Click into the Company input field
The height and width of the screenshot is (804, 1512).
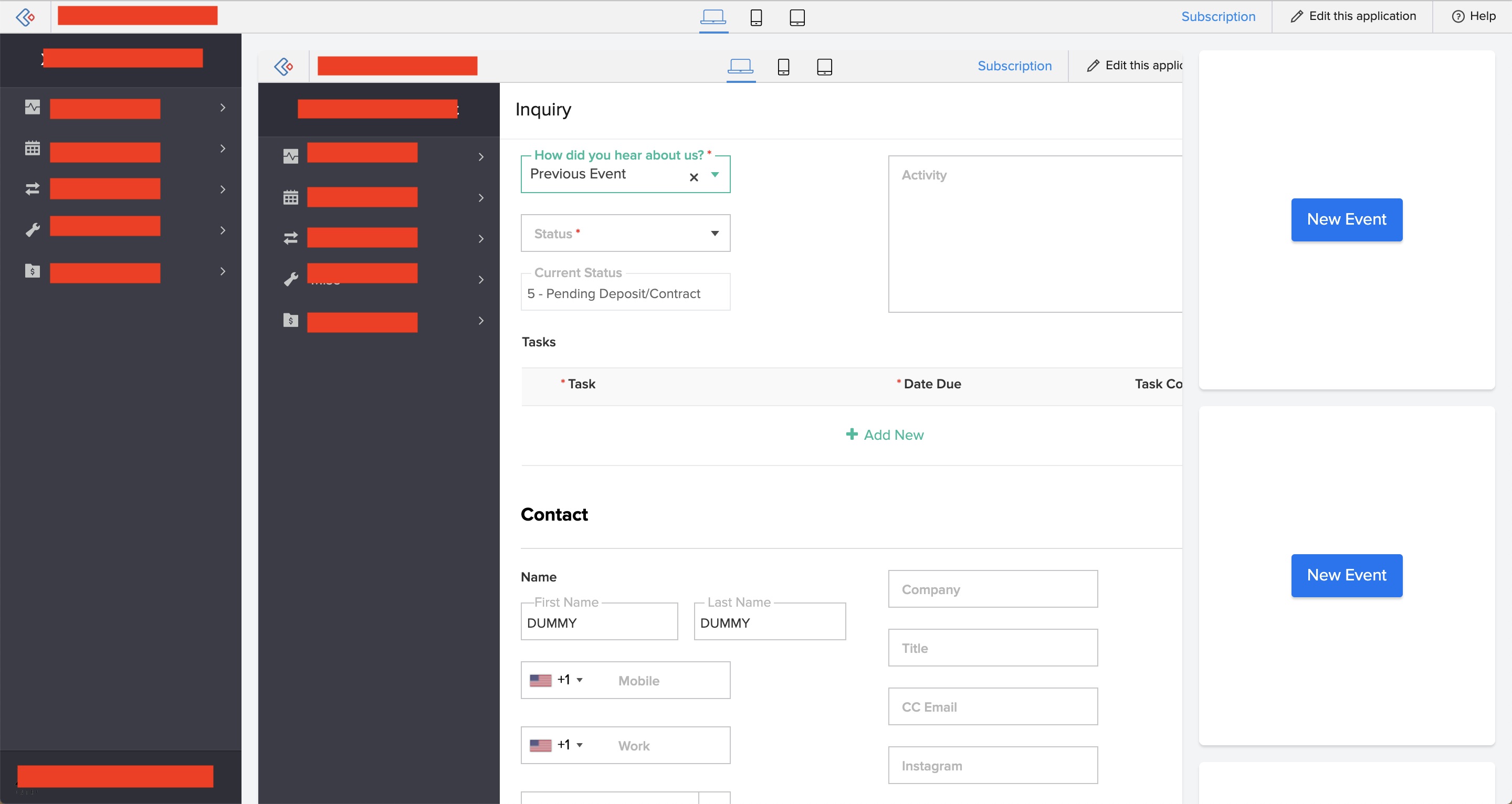pos(993,589)
